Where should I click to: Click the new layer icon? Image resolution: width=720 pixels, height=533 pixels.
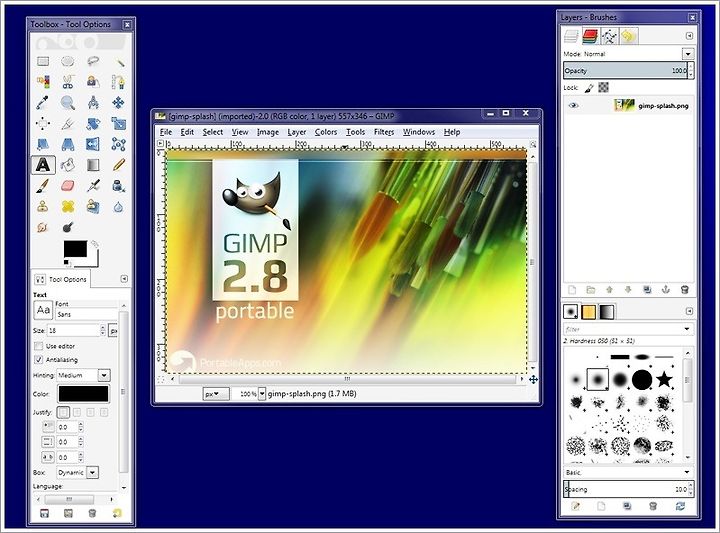click(572, 289)
